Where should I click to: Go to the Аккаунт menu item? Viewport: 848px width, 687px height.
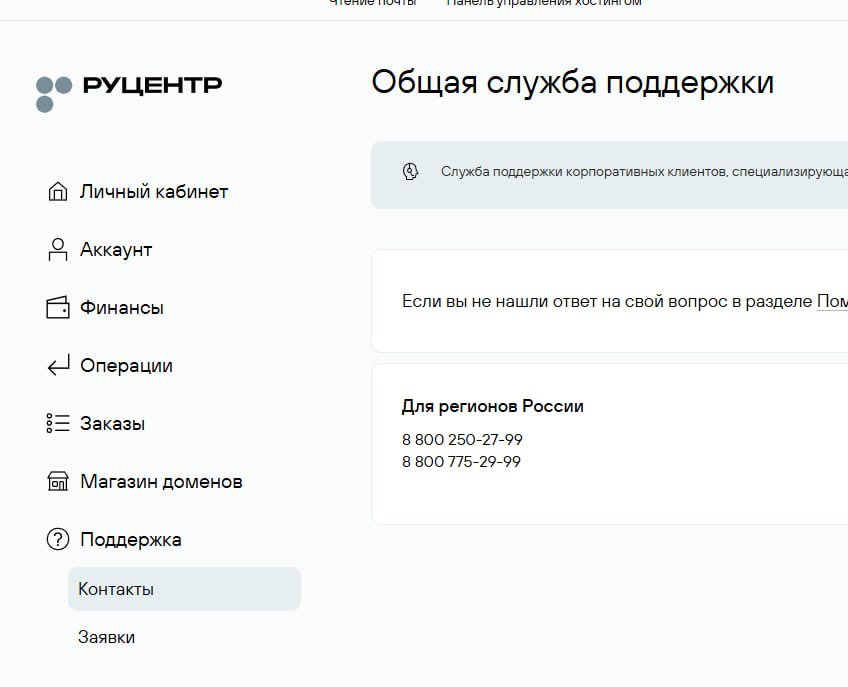[x=116, y=249]
